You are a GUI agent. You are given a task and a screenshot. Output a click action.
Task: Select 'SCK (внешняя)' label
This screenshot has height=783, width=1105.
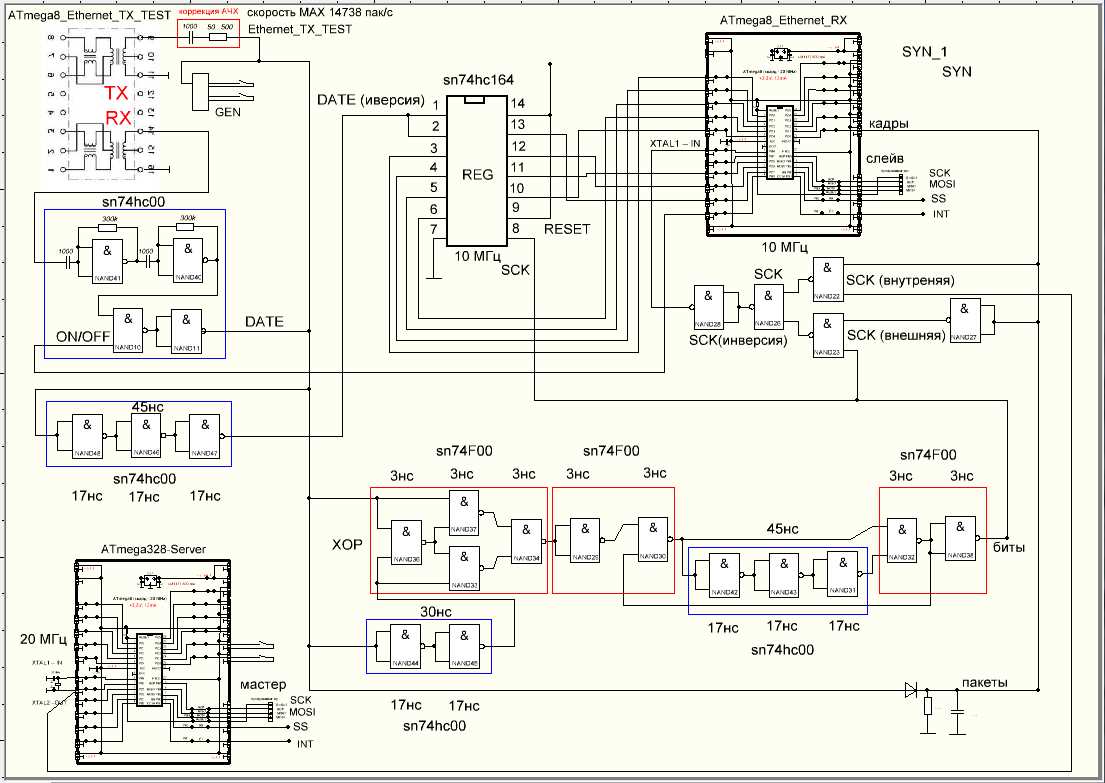pyautogui.click(x=896, y=335)
